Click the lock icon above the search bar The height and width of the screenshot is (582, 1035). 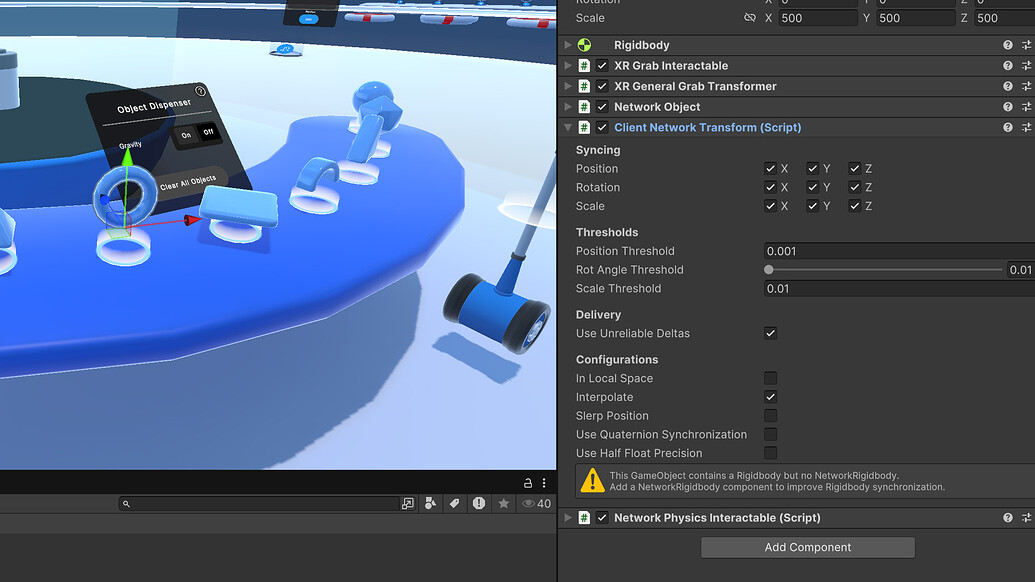tap(527, 482)
